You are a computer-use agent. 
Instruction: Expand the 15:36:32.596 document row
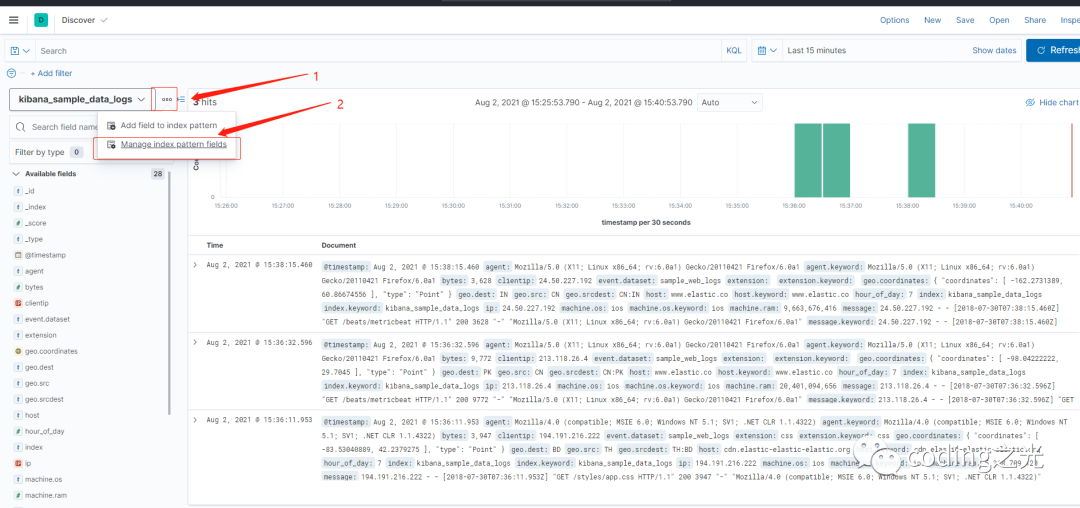196,342
